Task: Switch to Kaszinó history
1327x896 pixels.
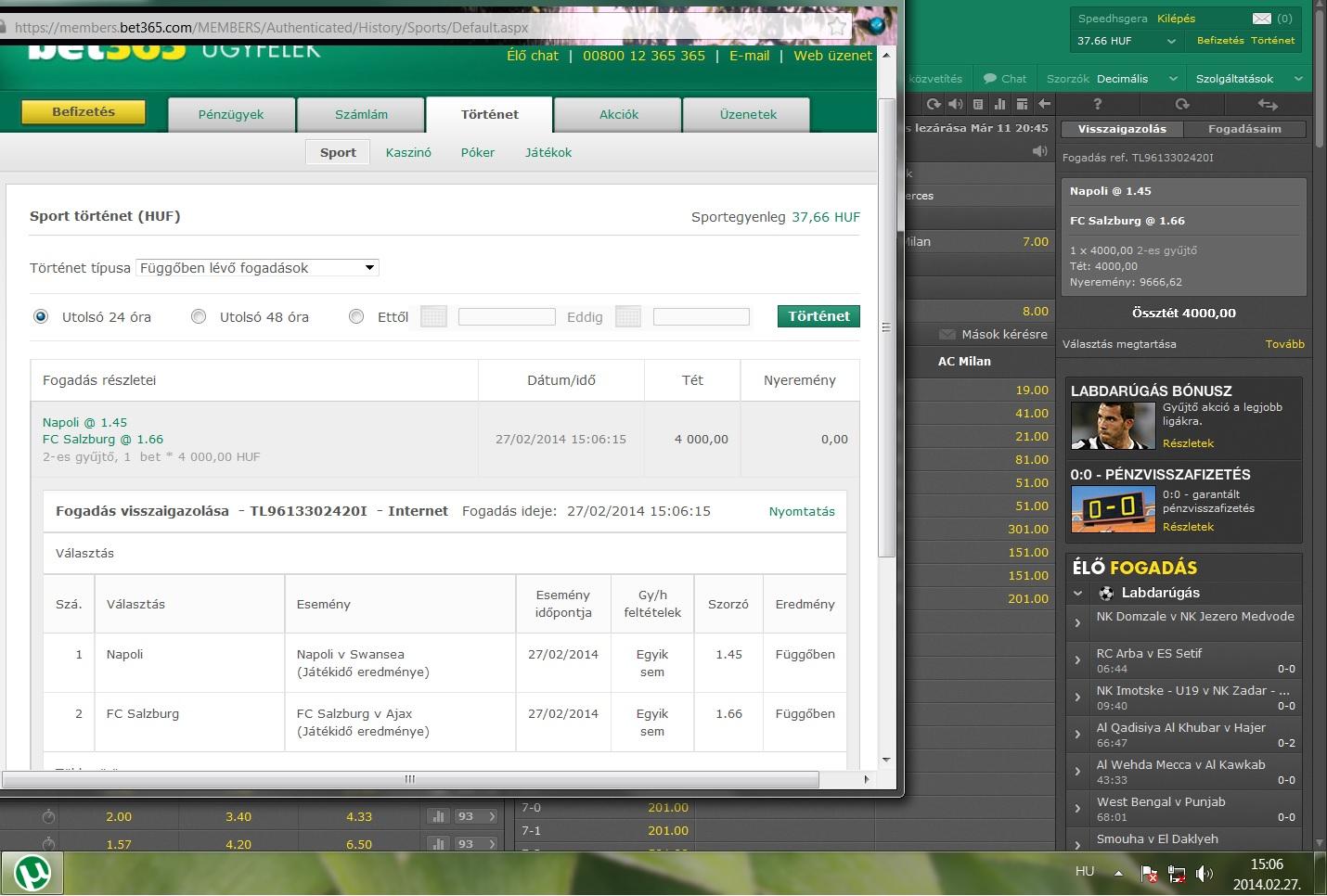Action: tap(408, 152)
